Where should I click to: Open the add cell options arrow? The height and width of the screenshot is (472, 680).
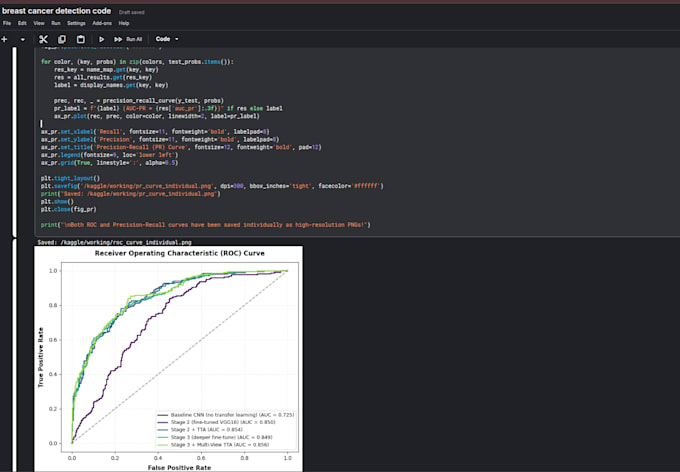[23, 39]
